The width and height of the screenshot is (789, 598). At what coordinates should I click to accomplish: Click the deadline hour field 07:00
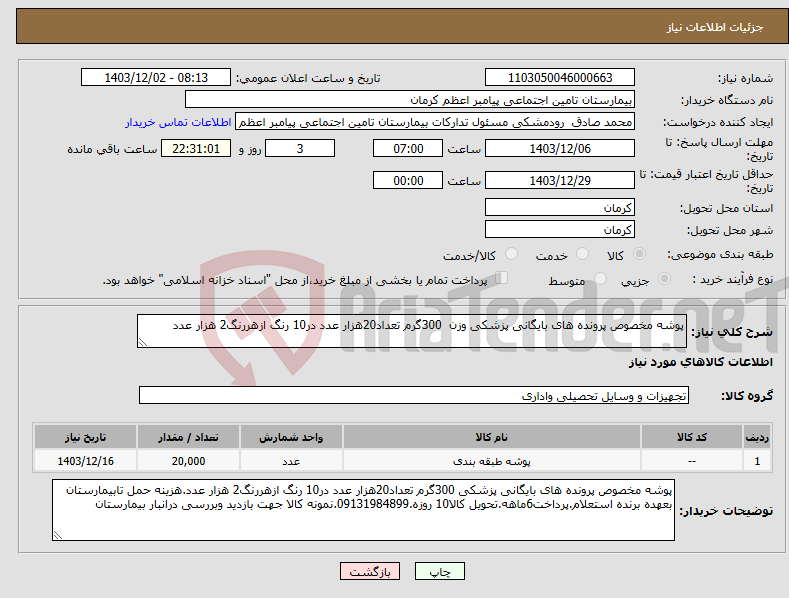click(408, 148)
